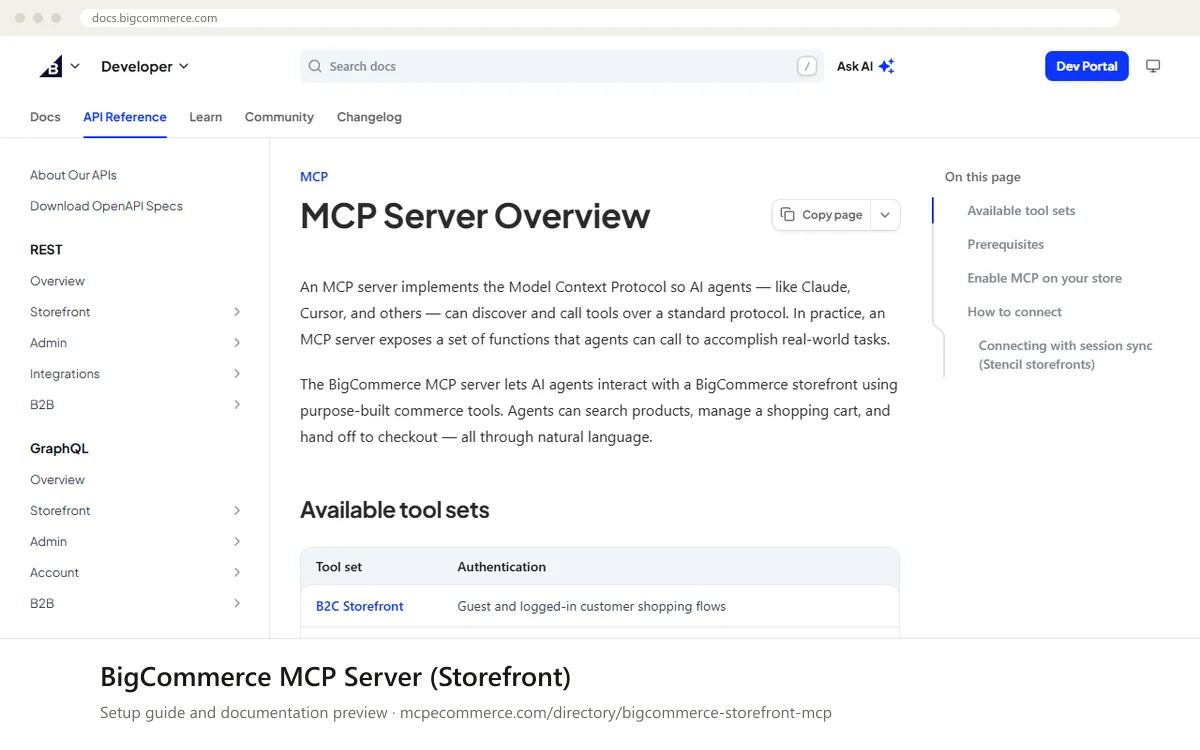Open the B2C Storefront tool set link
Viewport: 1200px width, 750px height.
click(x=360, y=606)
